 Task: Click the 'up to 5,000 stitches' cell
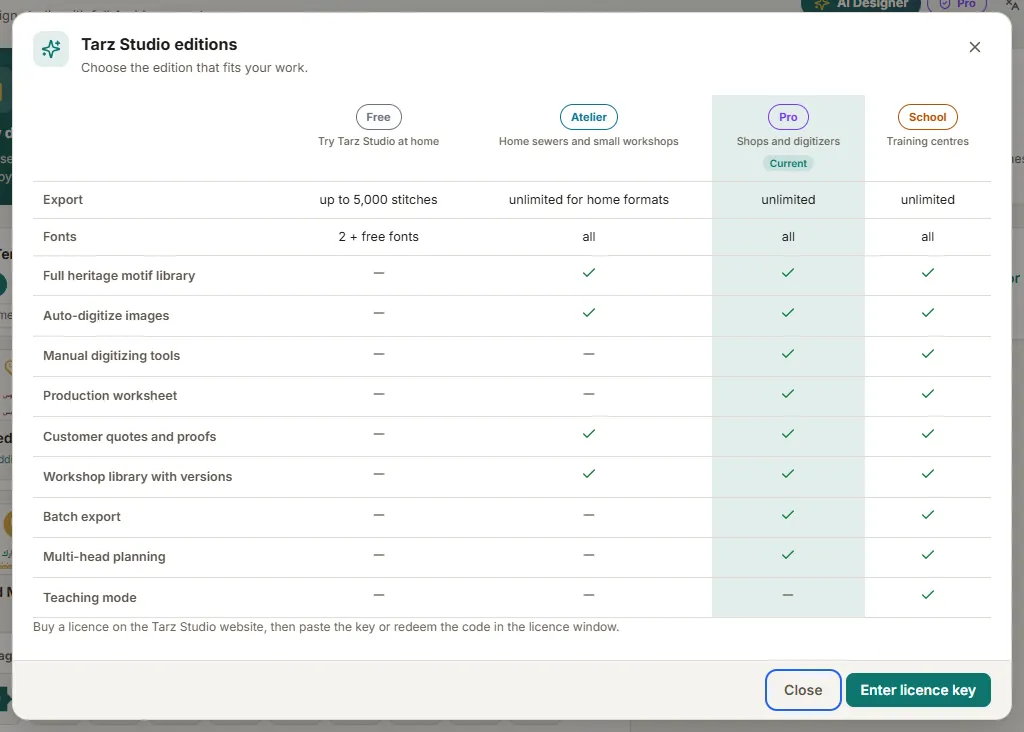(x=378, y=200)
